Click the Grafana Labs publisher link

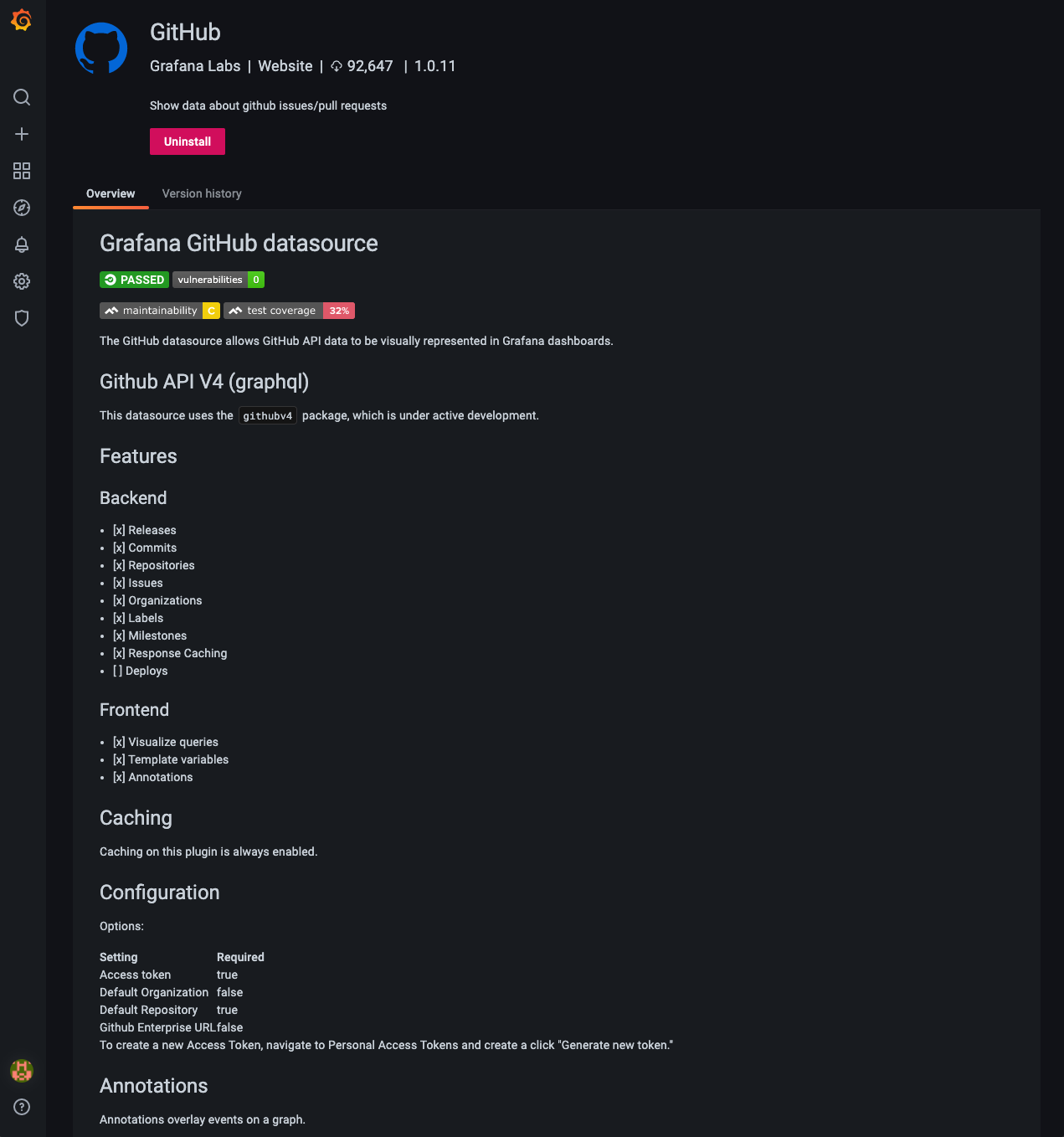pyautogui.click(x=195, y=66)
